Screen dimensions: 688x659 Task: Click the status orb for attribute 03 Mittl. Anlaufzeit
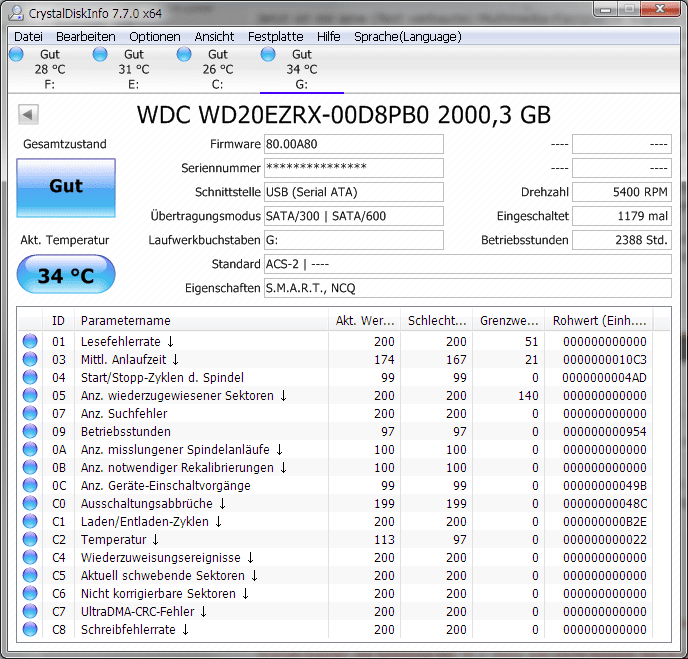tap(30, 359)
